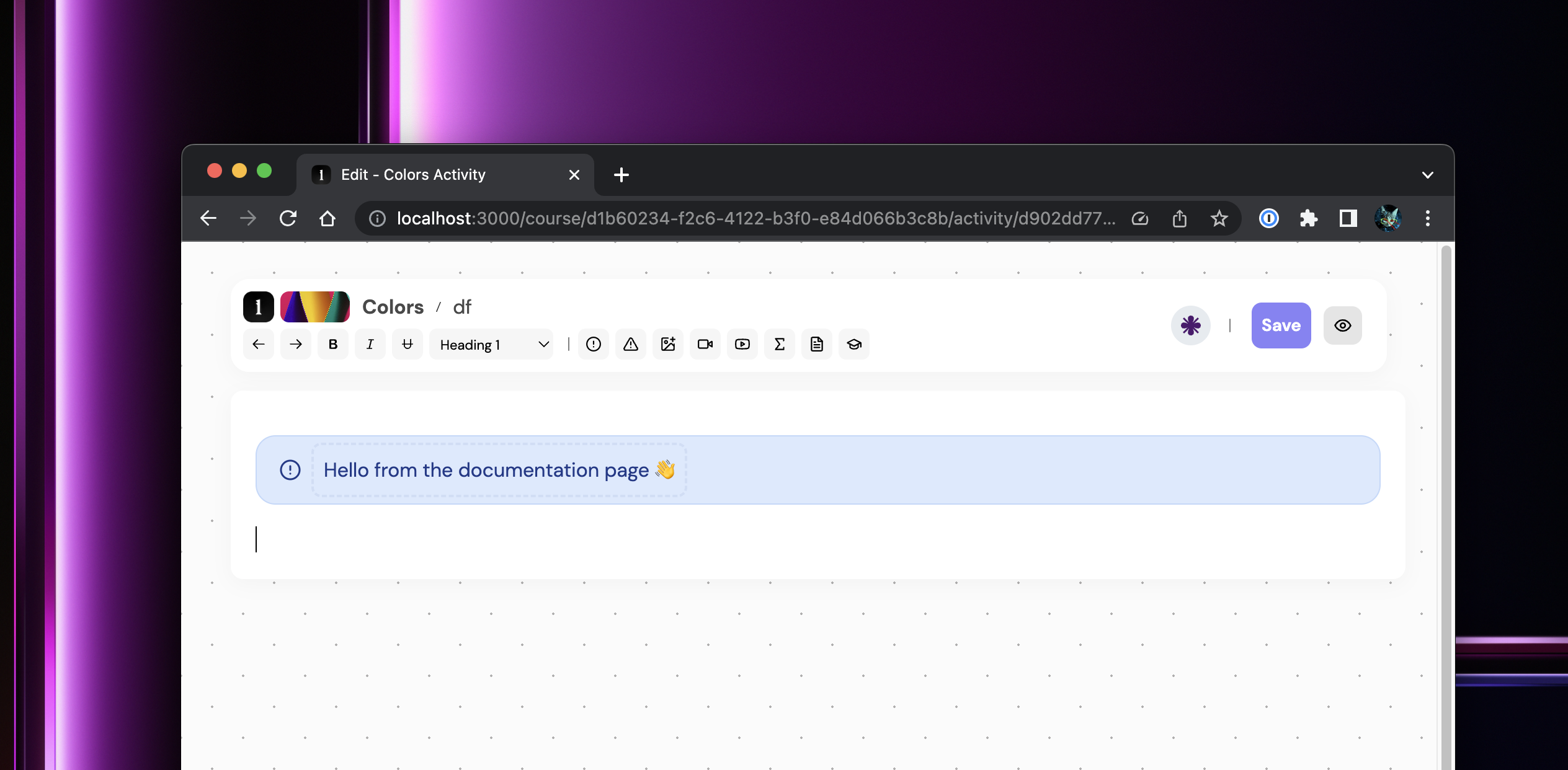Insert quiz block with graduation cap

coord(853,344)
